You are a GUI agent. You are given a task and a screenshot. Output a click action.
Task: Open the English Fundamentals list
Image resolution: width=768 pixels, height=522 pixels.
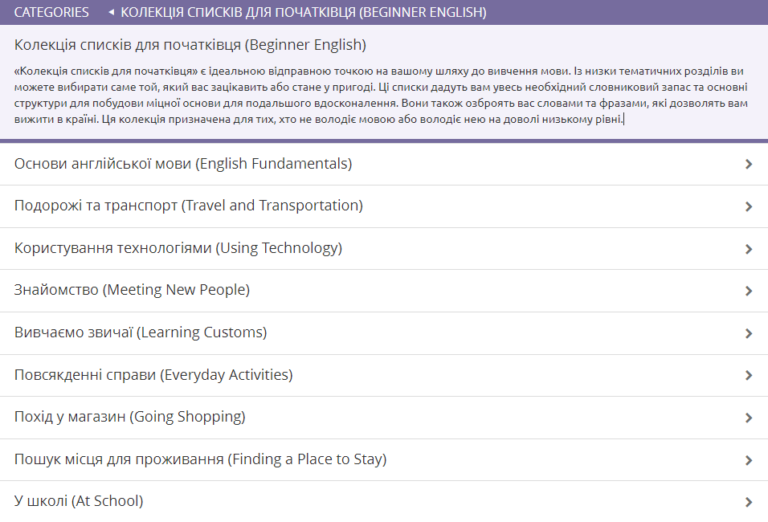(183, 164)
